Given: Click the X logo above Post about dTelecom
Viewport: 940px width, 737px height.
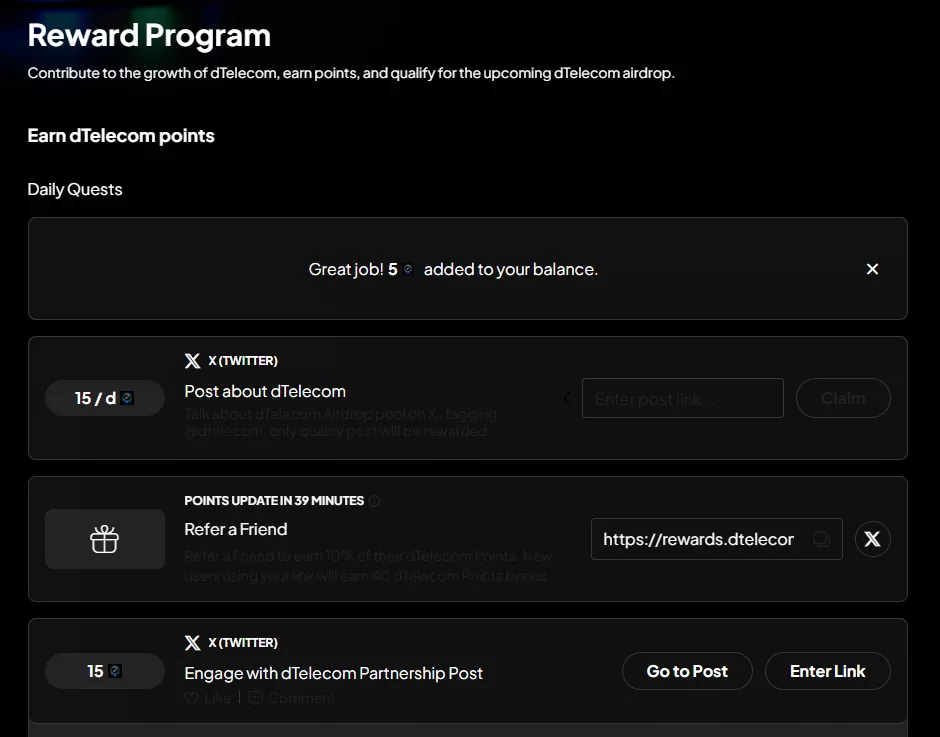Looking at the screenshot, I should pyautogui.click(x=193, y=361).
